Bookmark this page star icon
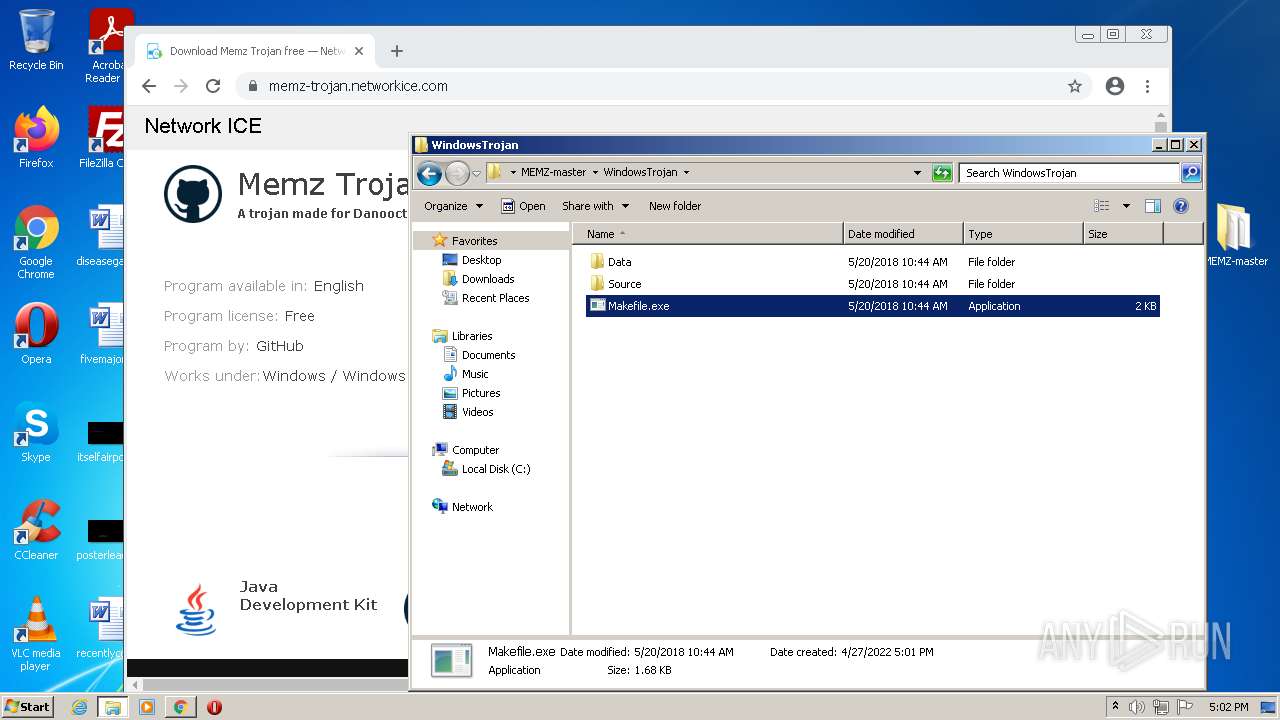Viewport: 1280px width, 720px height. (x=1075, y=86)
